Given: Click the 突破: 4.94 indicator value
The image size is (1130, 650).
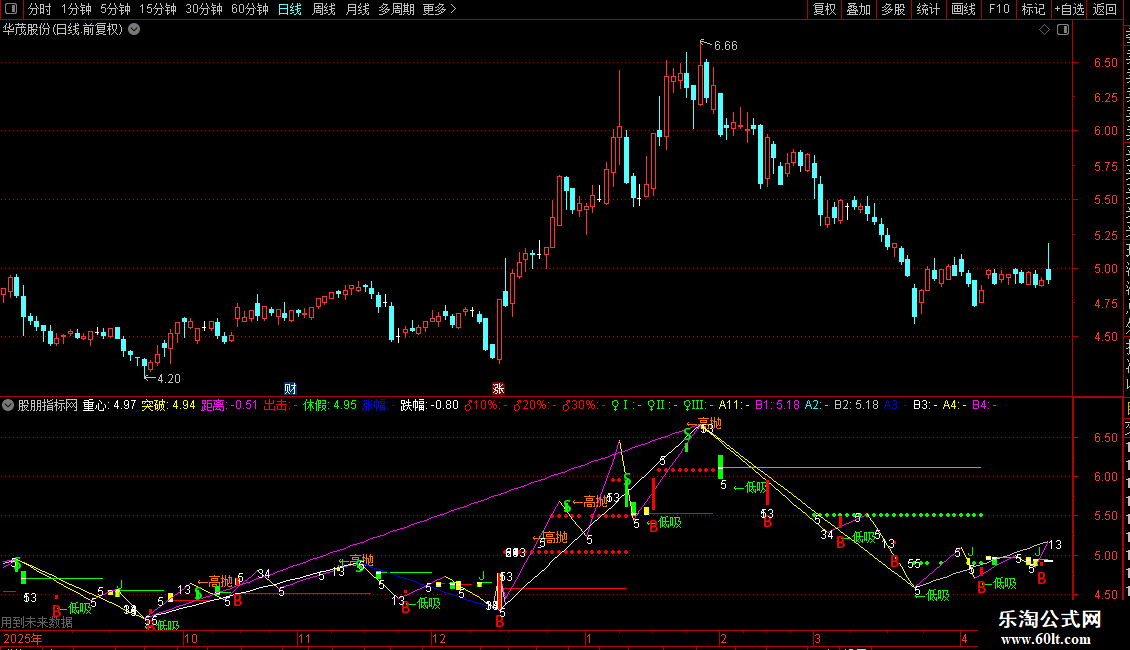Looking at the screenshot, I should 169,405.
